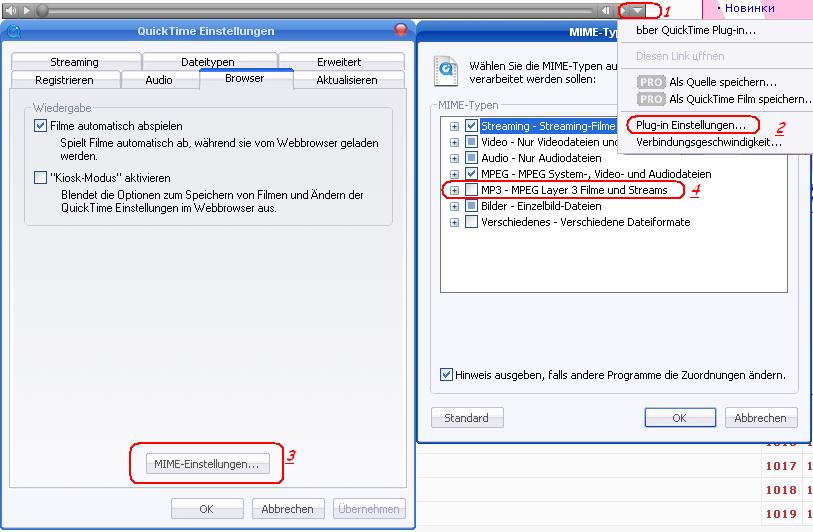
Task: Click Abbrechen in the MIME-Typen dialog
Action: click(x=761, y=417)
